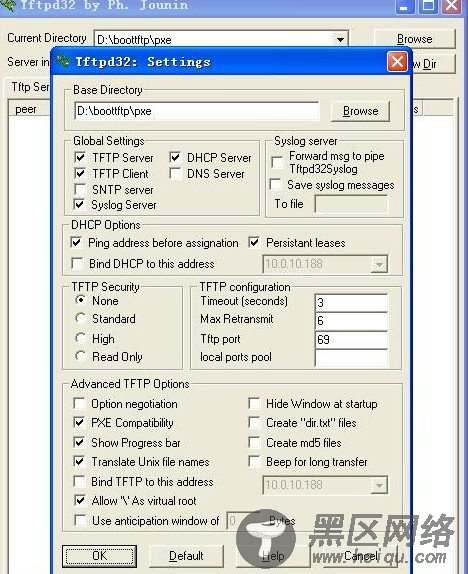Select Read Only TFTP security

pyautogui.click(x=81, y=356)
